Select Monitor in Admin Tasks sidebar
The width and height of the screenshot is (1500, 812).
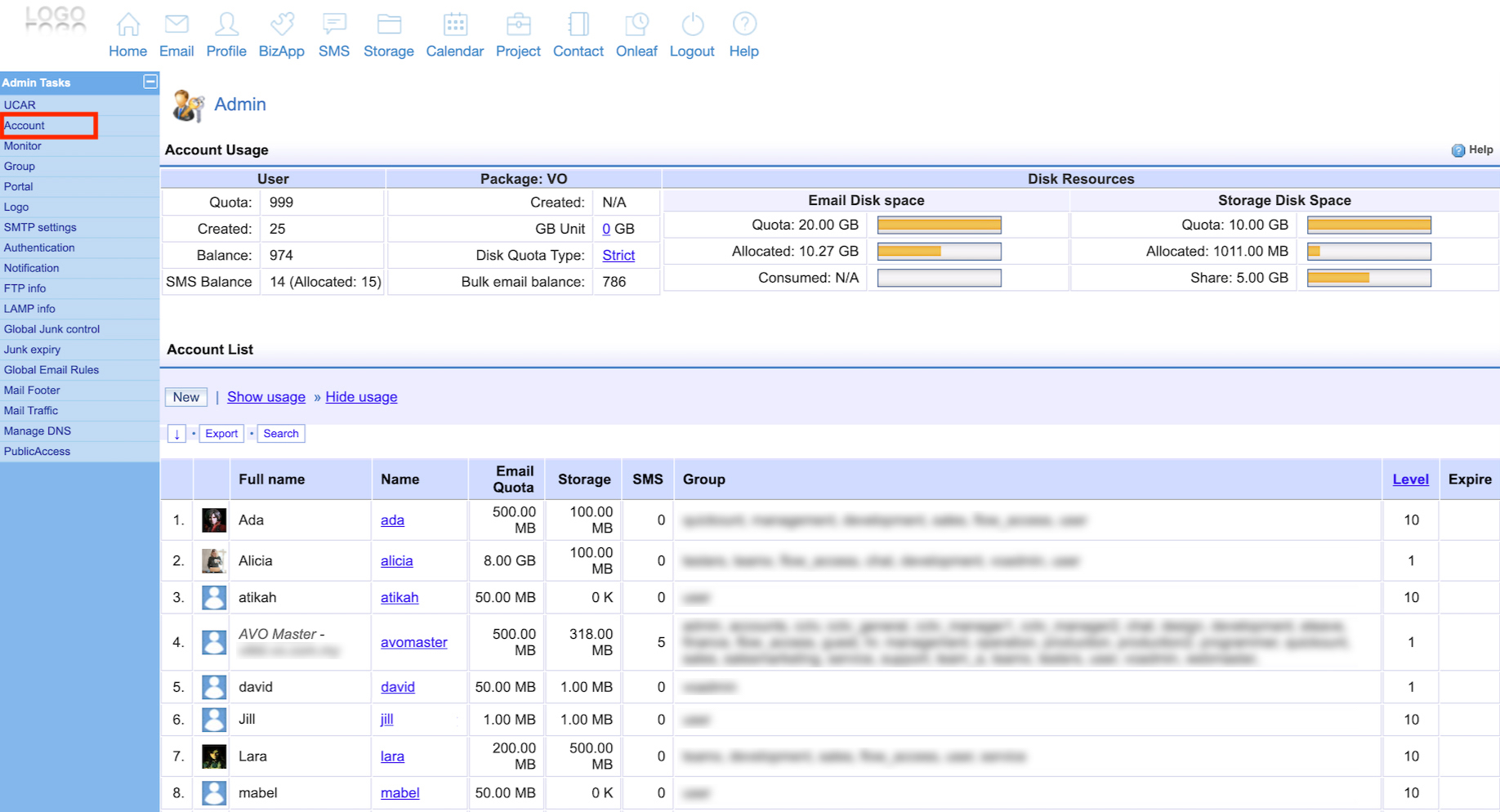[x=23, y=146]
